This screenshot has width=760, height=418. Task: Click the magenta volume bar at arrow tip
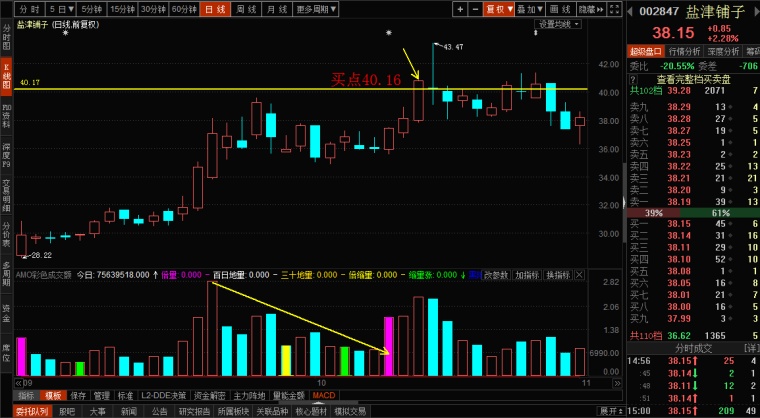tap(389, 345)
